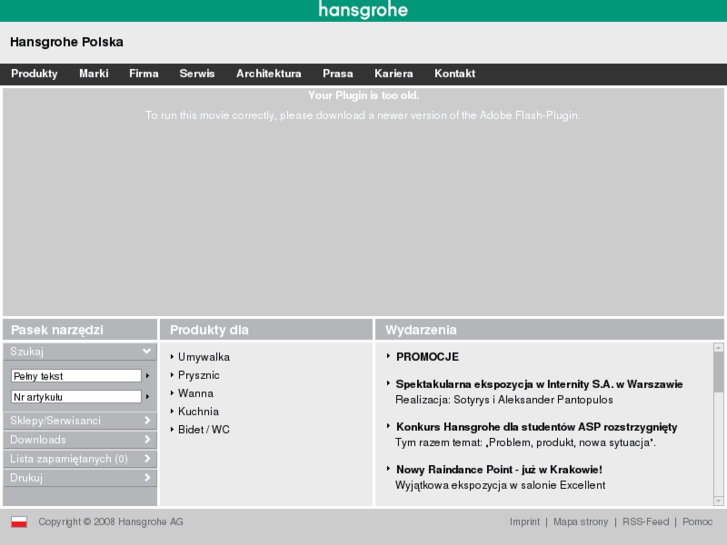Open the Kontakt menu

point(455,74)
